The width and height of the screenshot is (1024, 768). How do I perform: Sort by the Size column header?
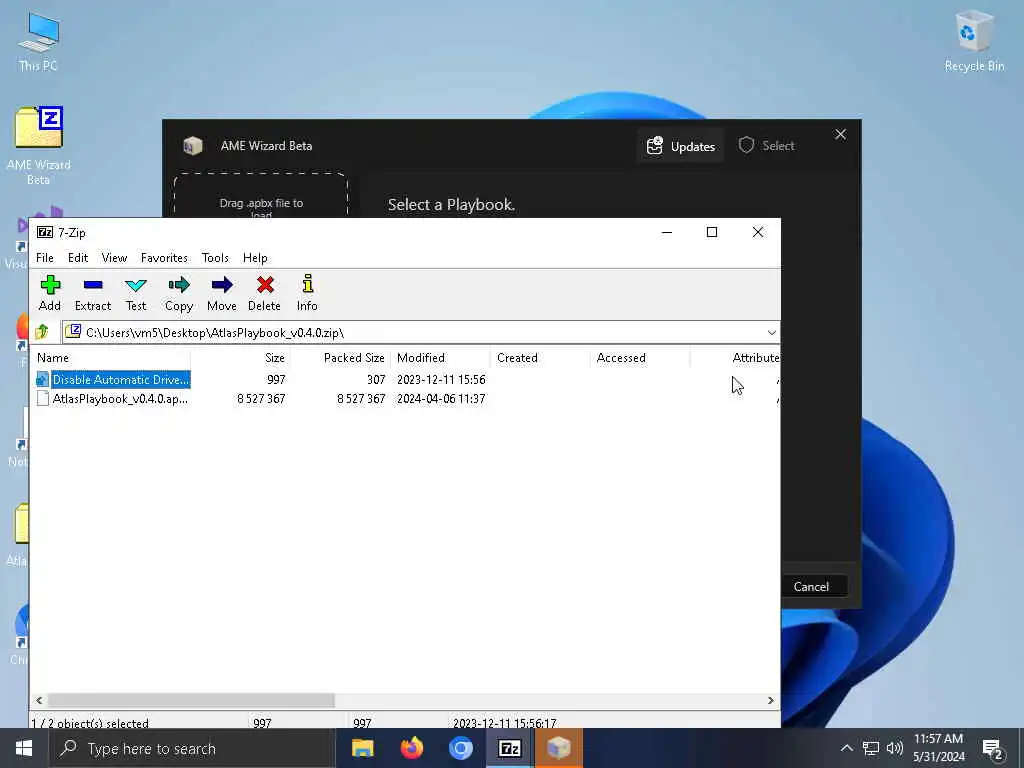(241, 358)
